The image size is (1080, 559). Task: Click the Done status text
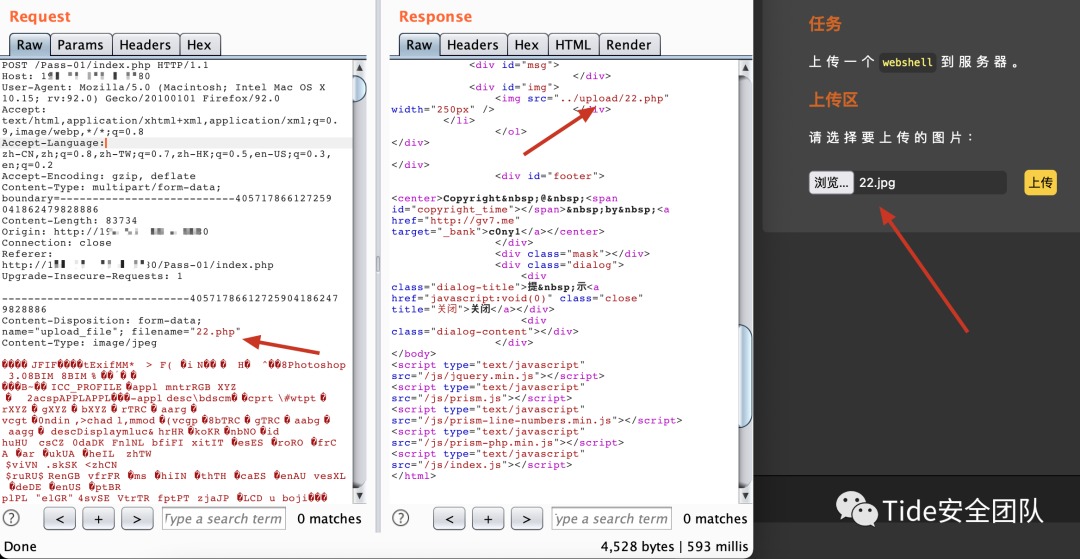[x=20, y=547]
